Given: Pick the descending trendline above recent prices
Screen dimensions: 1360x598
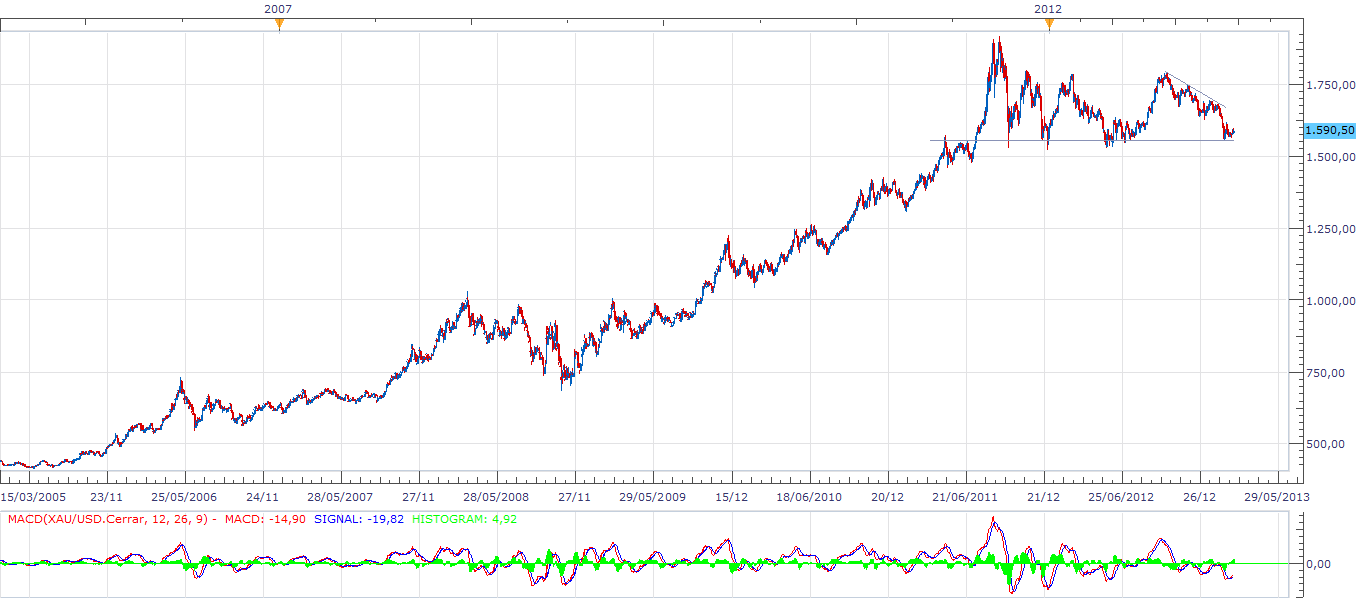Looking at the screenshot, I should (x=1196, y=90).
